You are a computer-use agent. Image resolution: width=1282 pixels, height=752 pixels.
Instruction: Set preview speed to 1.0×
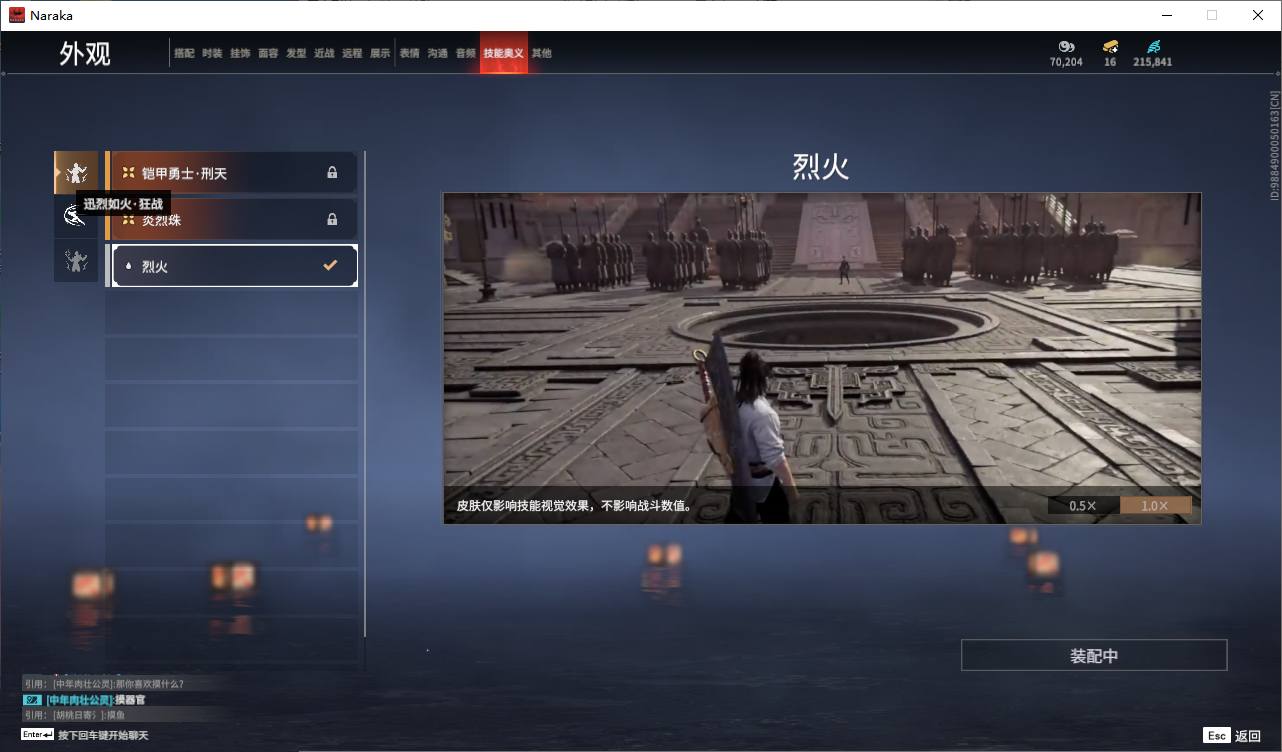(1155, 505)
